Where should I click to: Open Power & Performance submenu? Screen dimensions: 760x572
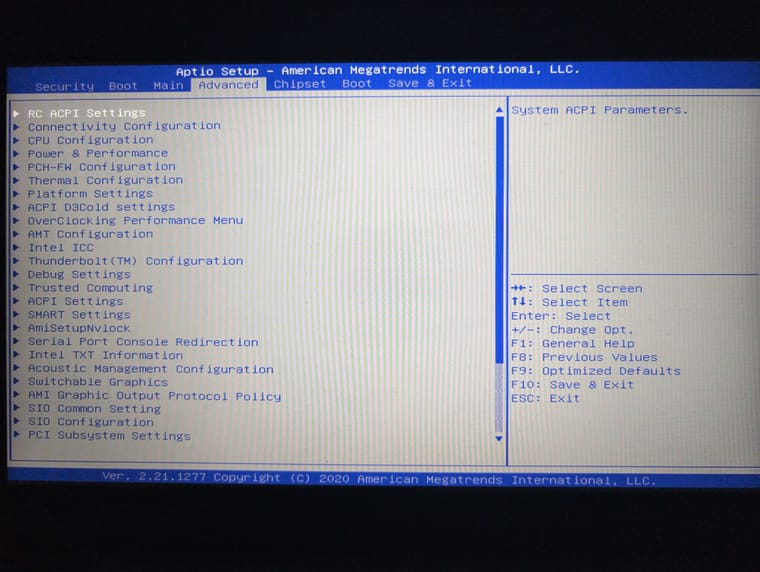(x=98, y=153)
